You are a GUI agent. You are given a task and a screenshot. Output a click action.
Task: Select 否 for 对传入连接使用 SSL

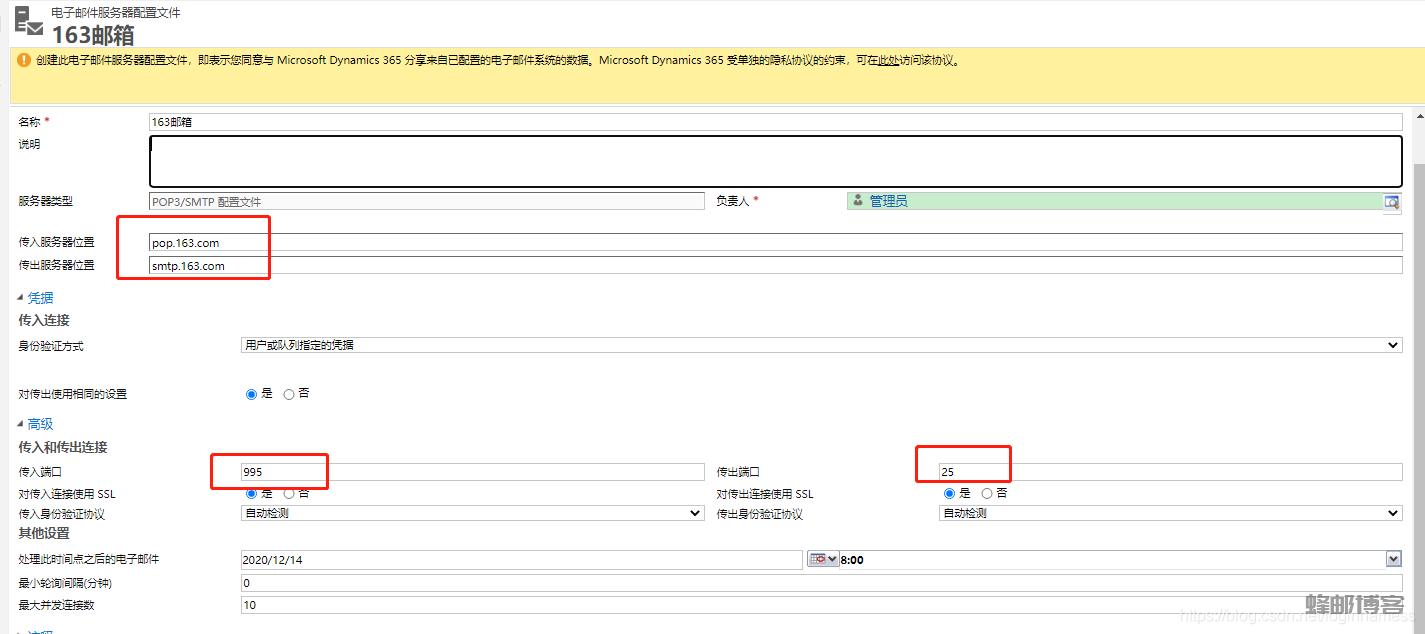(289, 493)
